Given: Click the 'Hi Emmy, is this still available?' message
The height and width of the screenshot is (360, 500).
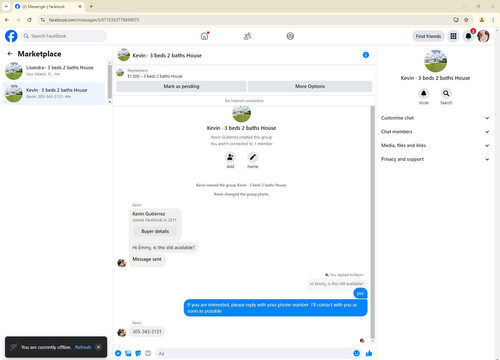Looking at the screenshot, I should pos(163,248).
